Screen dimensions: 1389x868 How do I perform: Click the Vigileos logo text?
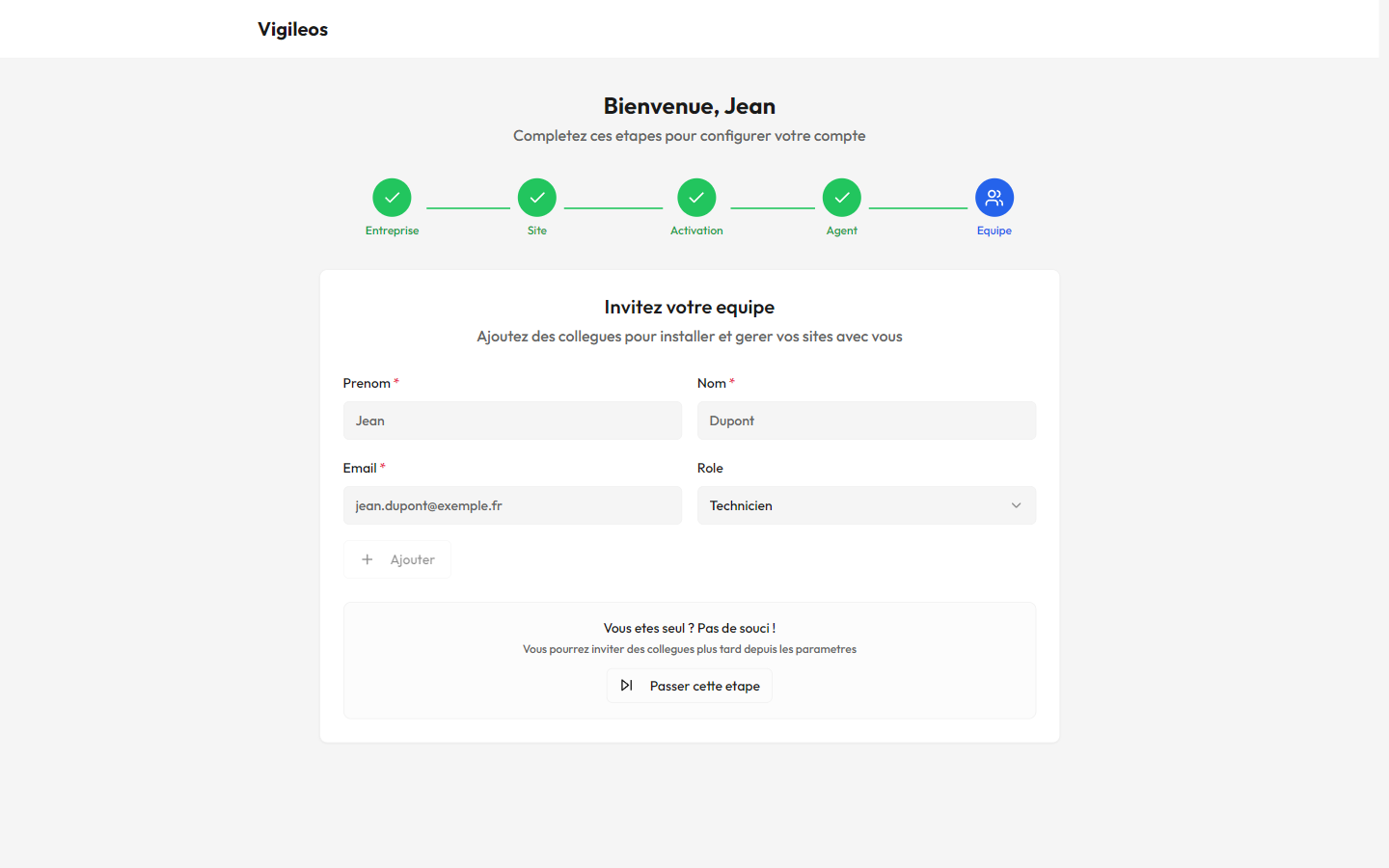[293, 29]
